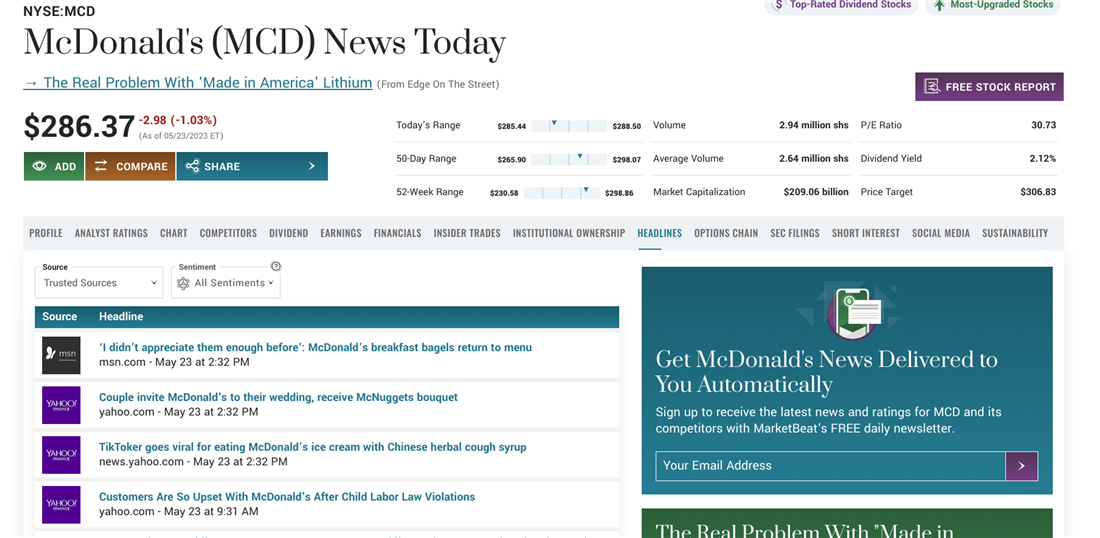Open Child Labor Law Violations headline
The height and width of the screenshot is (538, 1100).
point(287,497)
